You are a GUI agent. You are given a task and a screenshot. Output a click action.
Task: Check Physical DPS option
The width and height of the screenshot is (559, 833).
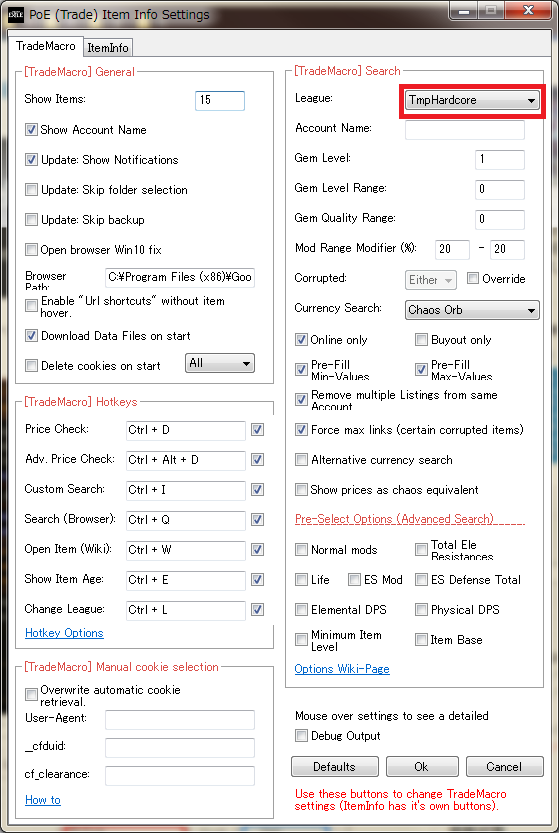point(421,609)
